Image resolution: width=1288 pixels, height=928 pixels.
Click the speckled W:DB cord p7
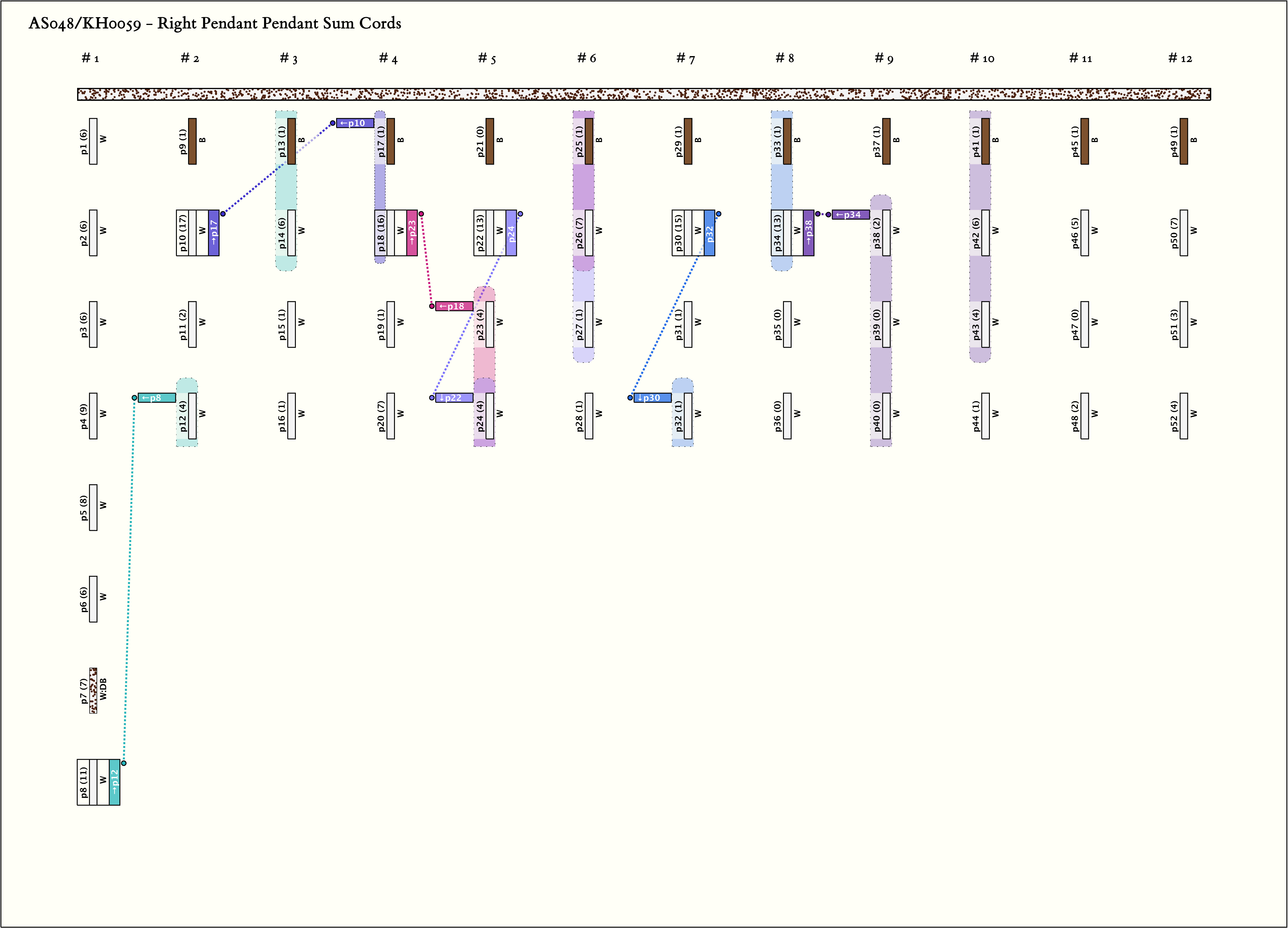(93, 690)
